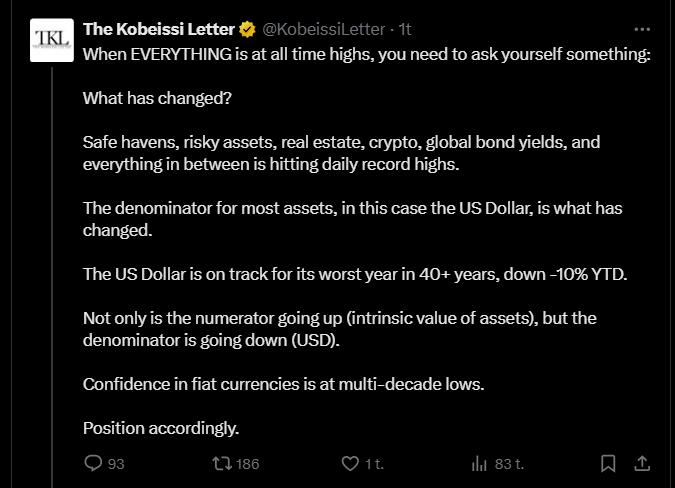Open the @KobeissiLetter handle link
This screenshot has height=488, width=675.
(x=323, y=30)
